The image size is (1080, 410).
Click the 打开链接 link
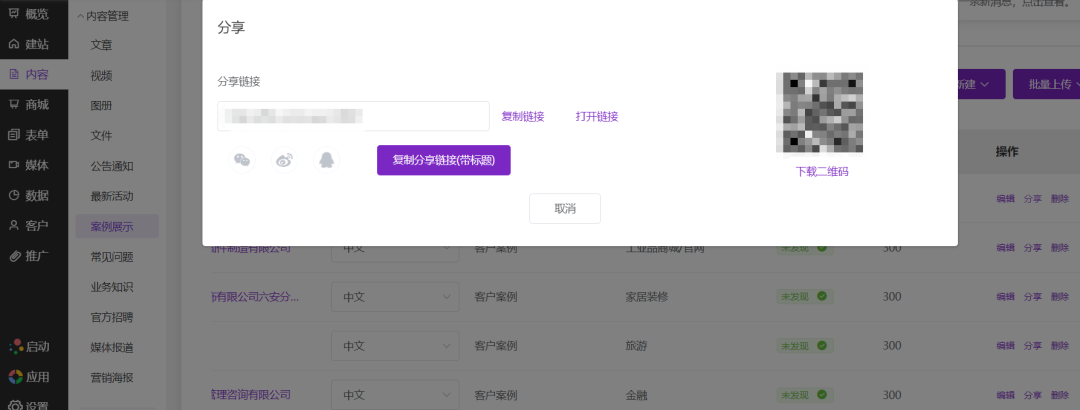click(x=597, y=116)
